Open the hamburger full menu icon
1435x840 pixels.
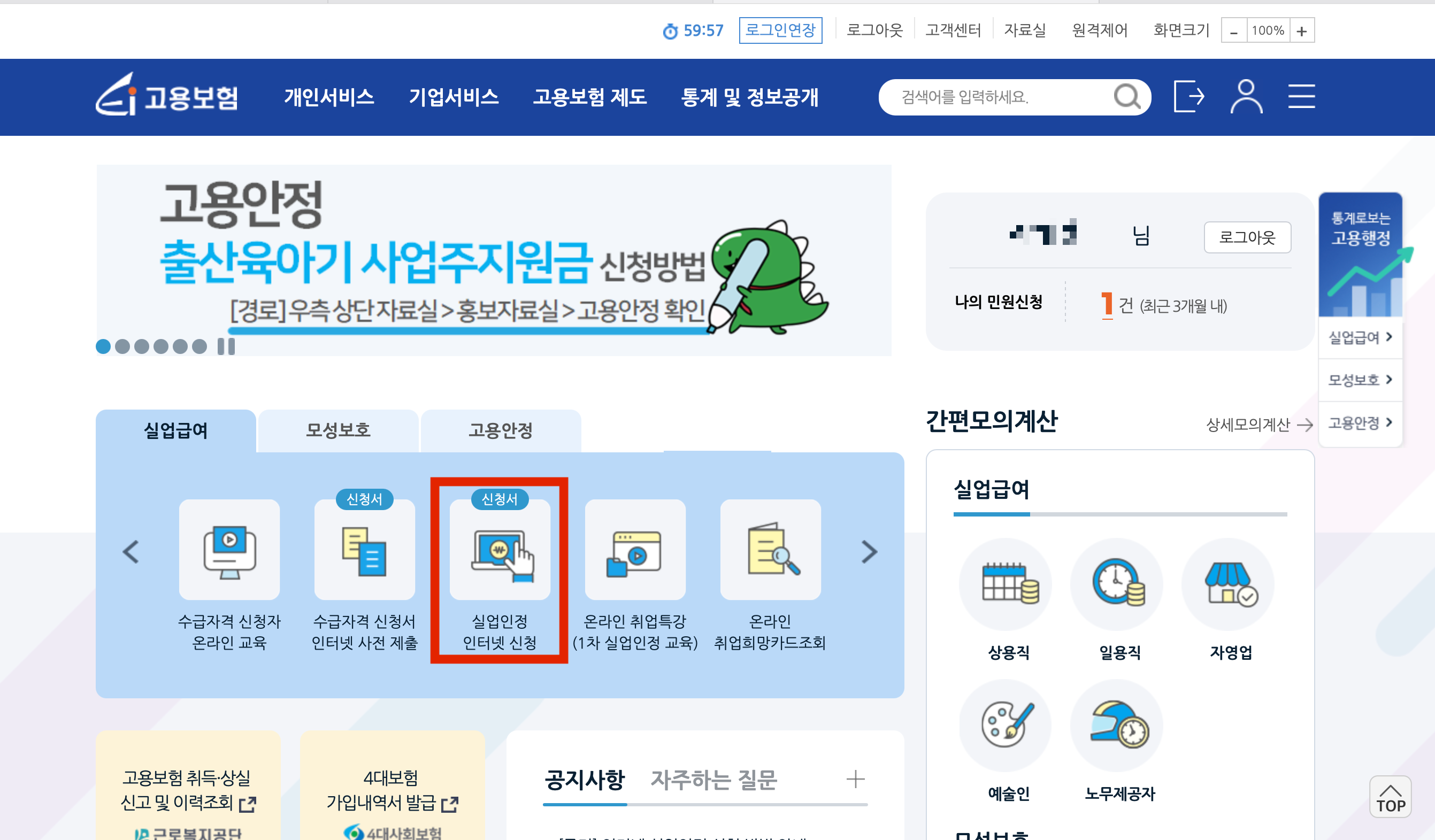coord(1301,97)
